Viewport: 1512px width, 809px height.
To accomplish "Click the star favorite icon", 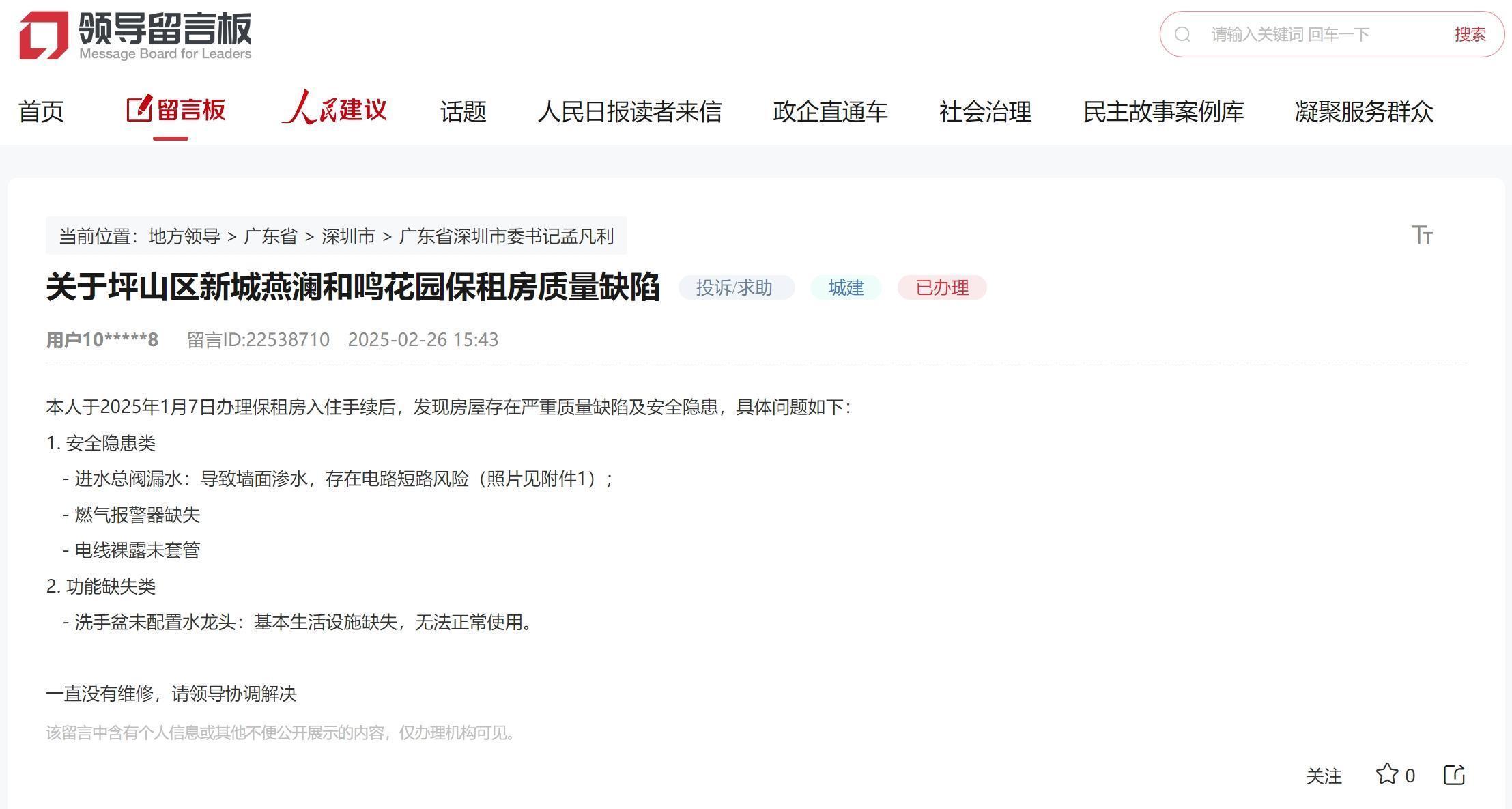I will point(1386,774).
